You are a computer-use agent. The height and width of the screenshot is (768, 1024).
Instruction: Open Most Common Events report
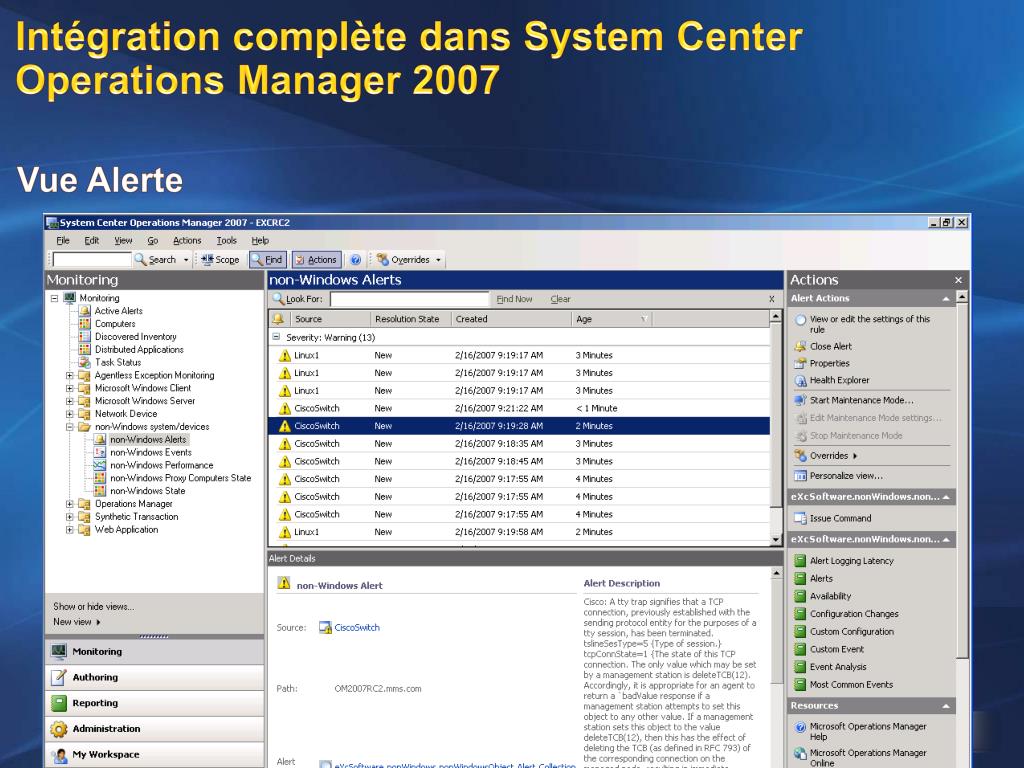click(851, 684)
